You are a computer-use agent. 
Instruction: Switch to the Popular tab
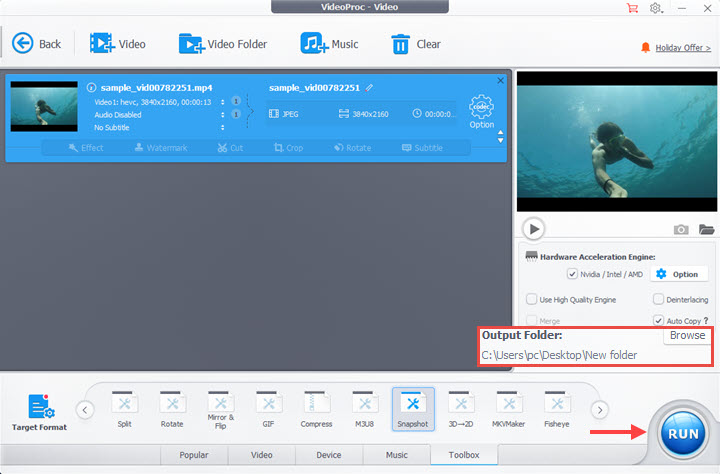[193, 455]
